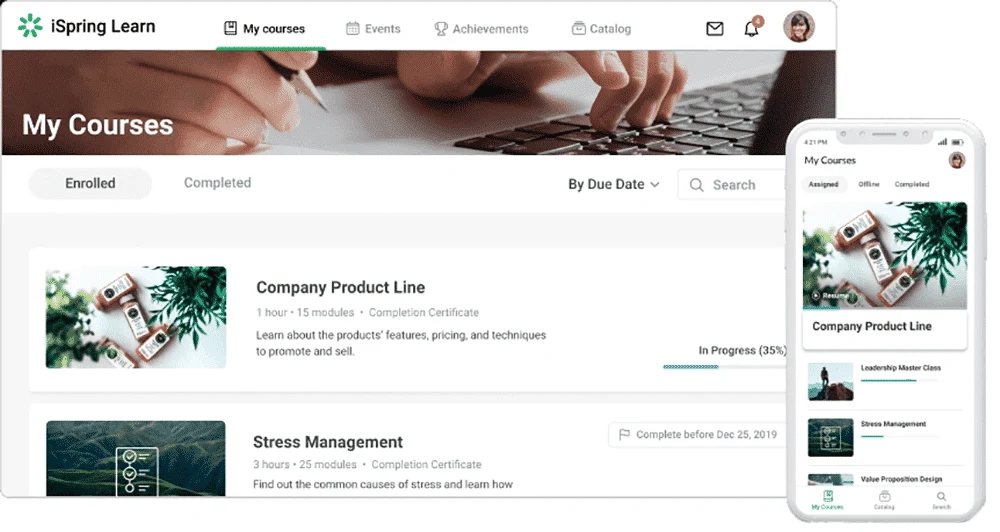Image resolution: width=1000 pixels, height=532 pixels.
Task: Tap the profile avatar in the phone app
Action: click(x=957, y=160)
